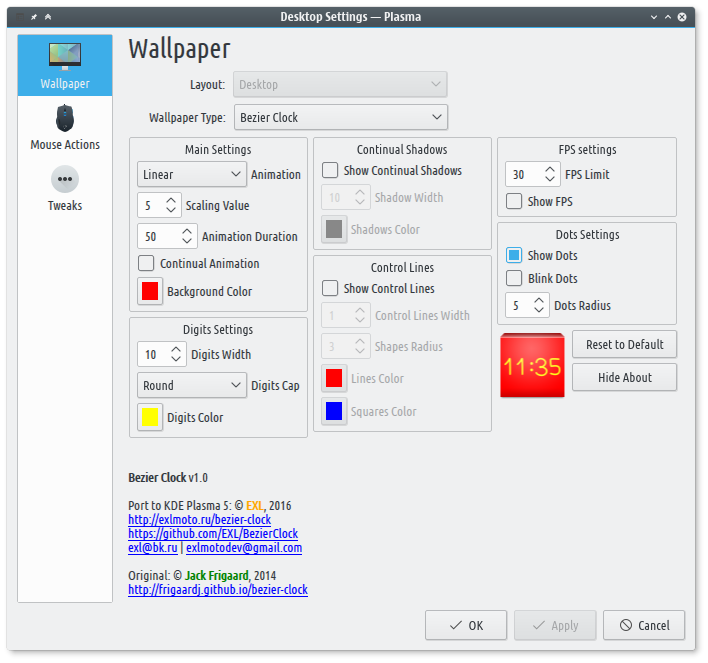Click the keep-above icon in title bar
The image size is (708, 663).
point(48,17)
